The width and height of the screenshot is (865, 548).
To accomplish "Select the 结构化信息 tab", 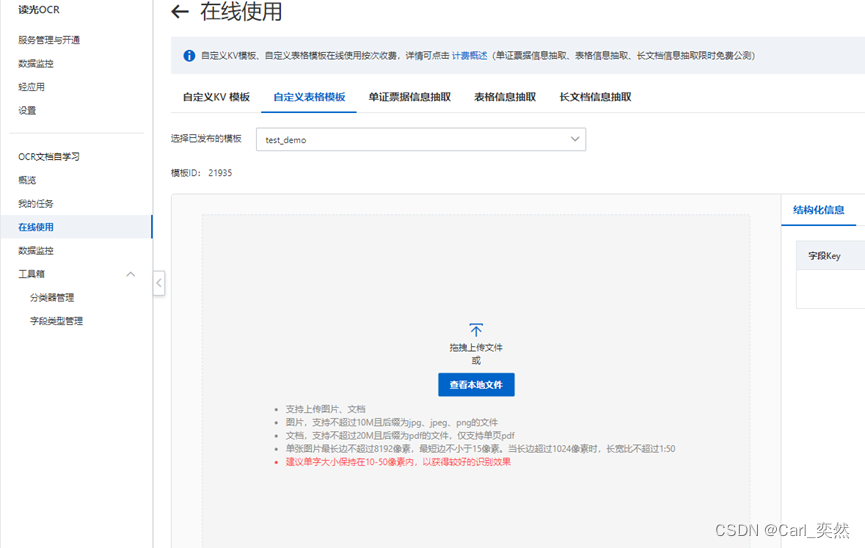I will (819, 210).
